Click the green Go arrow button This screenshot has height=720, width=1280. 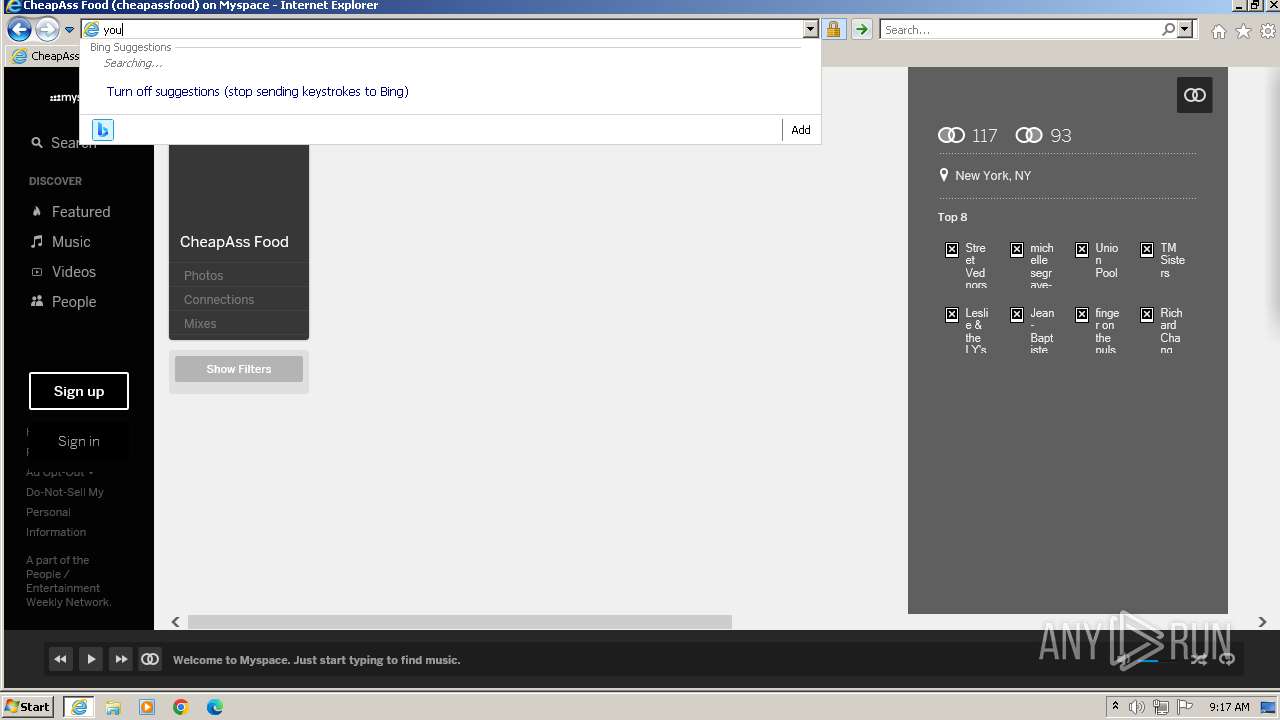[x=861, y=30]
